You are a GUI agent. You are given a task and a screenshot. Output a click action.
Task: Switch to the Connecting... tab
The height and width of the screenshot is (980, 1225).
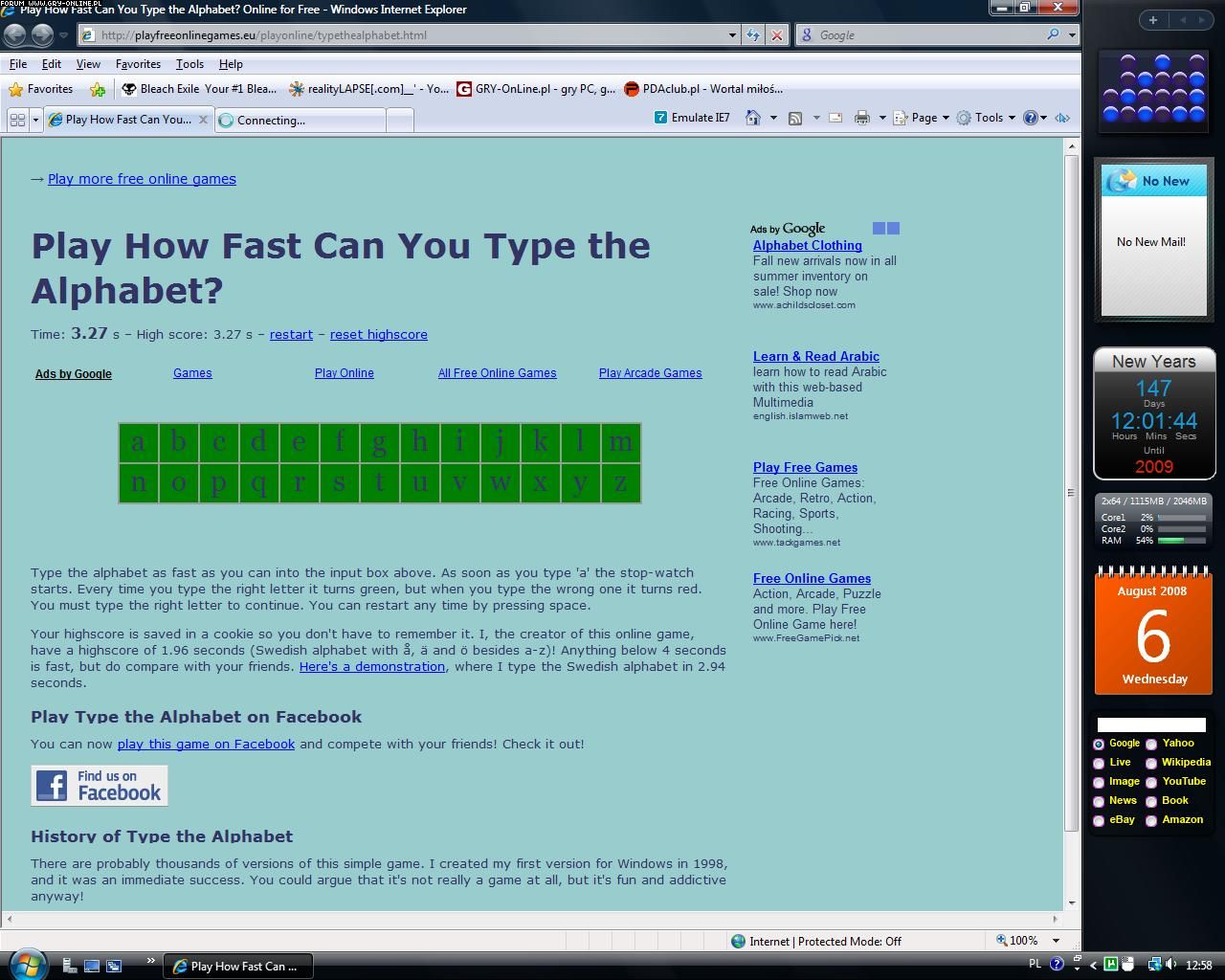[x=300, y=120]
